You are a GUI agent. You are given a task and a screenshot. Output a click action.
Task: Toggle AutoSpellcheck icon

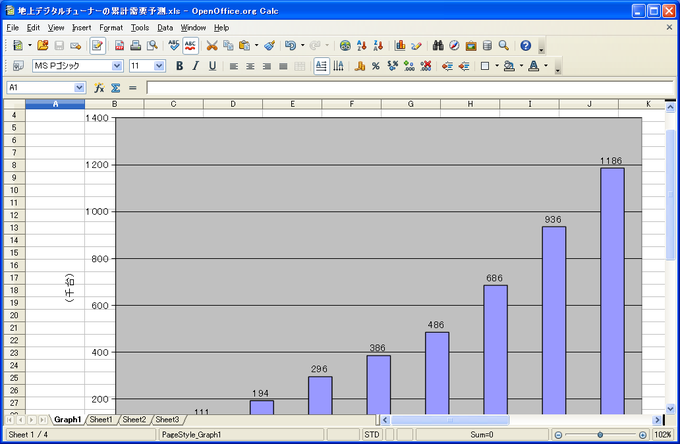(x=190, y=45)
